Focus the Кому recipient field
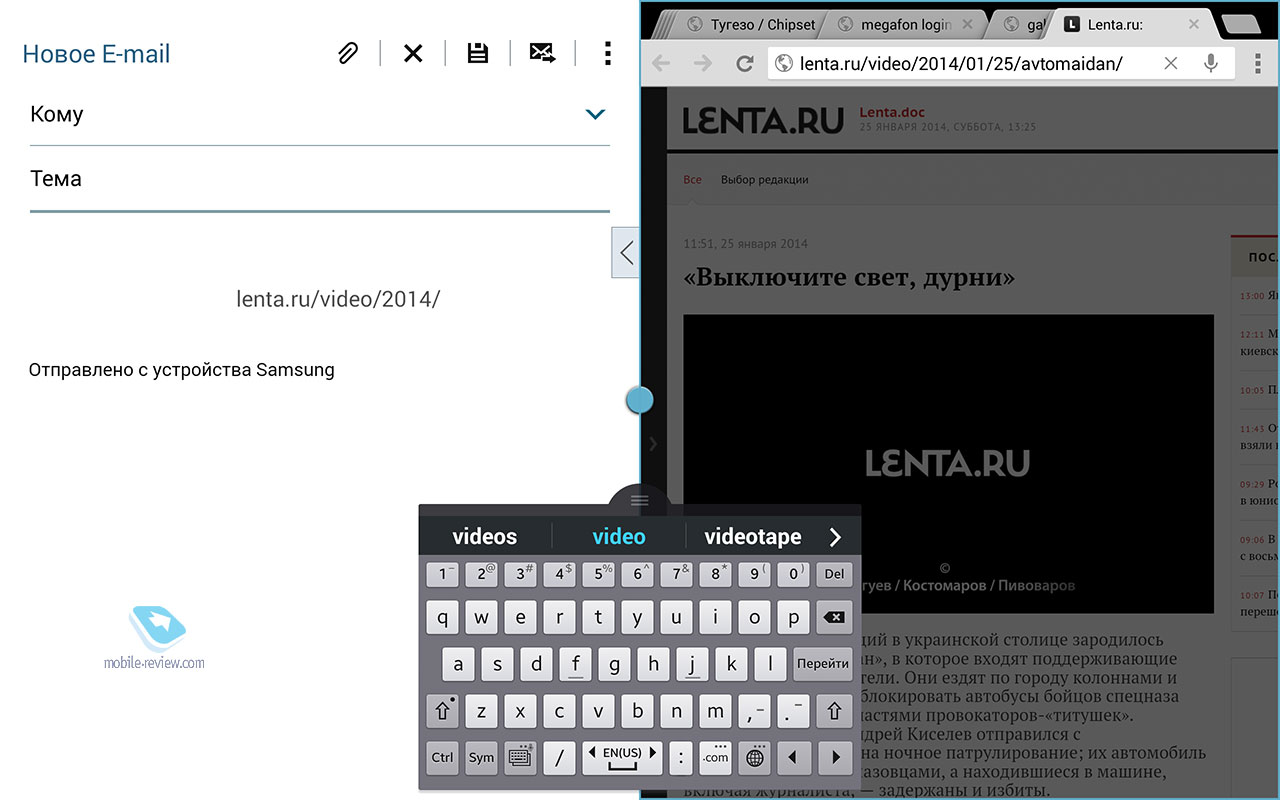Viewport: 1280px width, 800px height. [320, 114]
